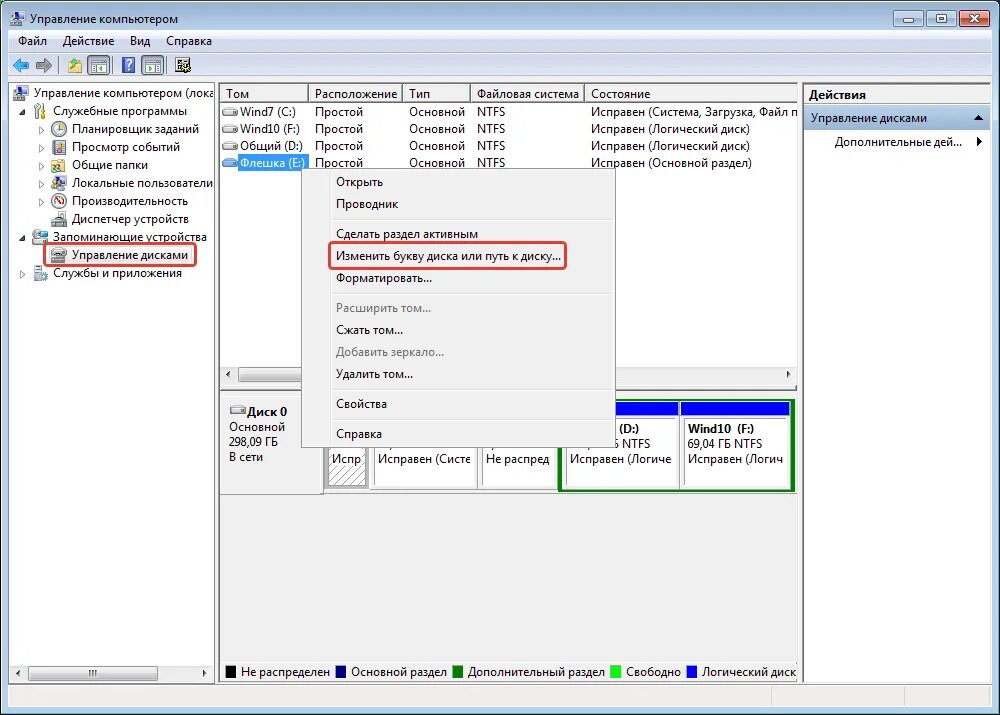Click the Forward arrow toolbar icon
This screenshot has width=1000, height=715.
[x=44, y=65]
